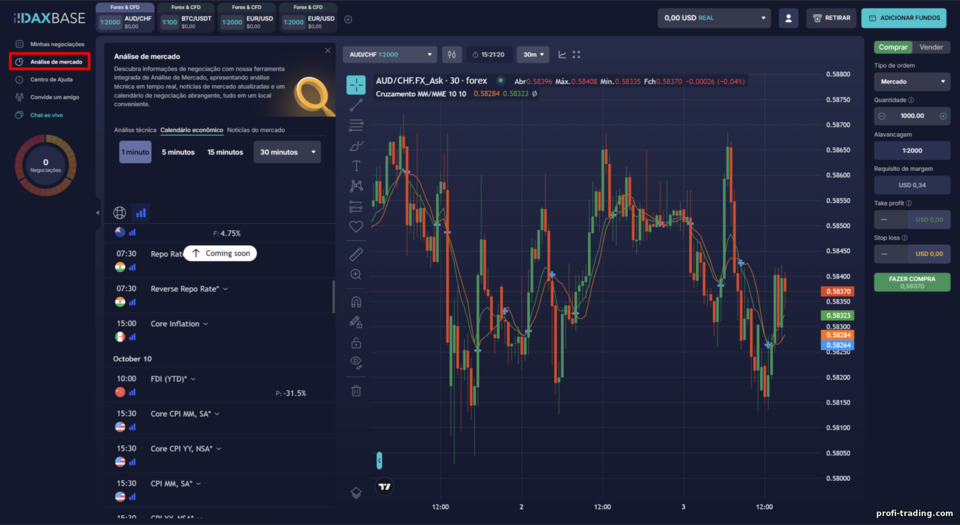This screenshot has width=960, height=525.
Task: Open the indicators line chart icon
Action: click(x=562, y=54)
